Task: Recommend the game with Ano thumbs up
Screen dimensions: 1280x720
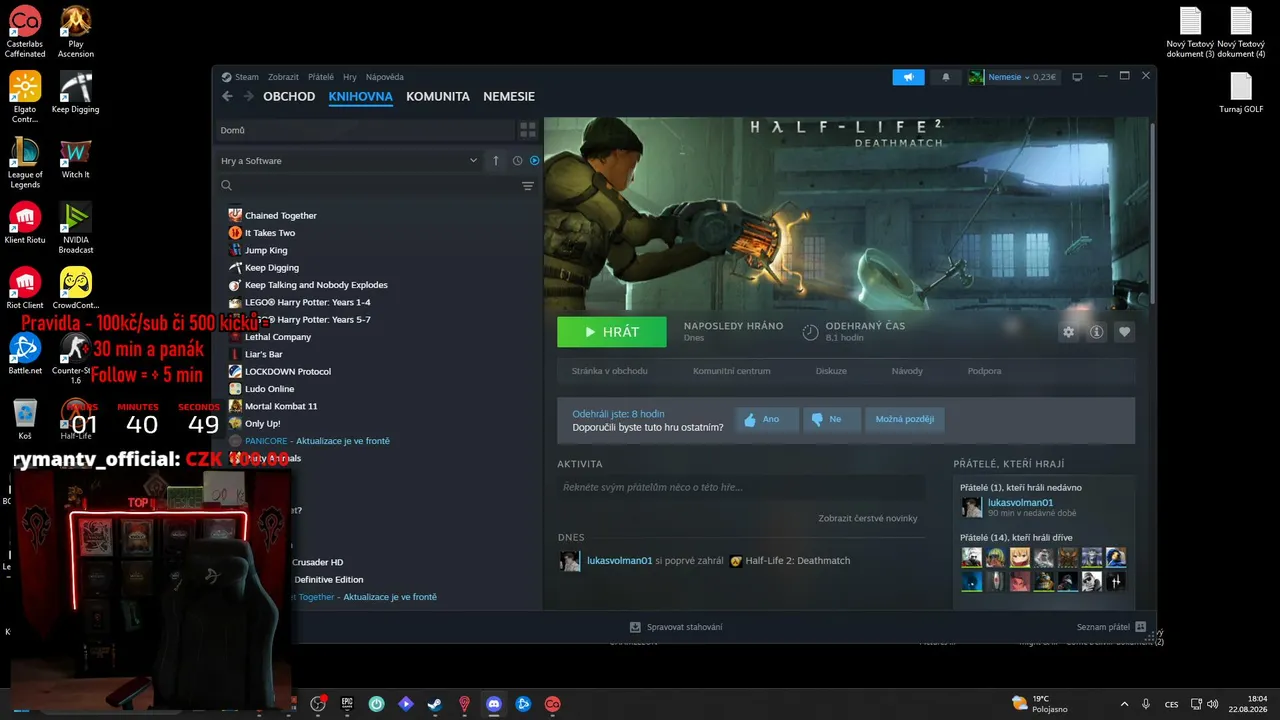Action: click(767, 420)
